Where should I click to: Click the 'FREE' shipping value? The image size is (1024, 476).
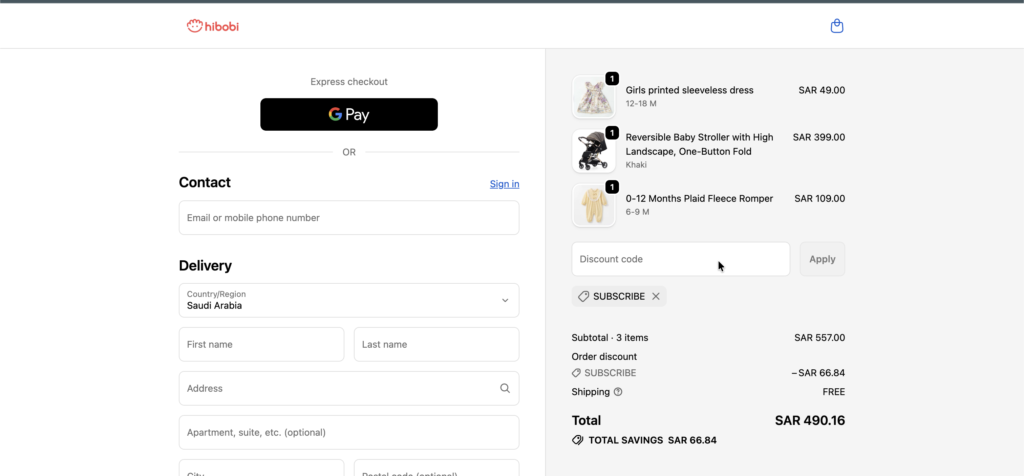pyautogui.click(x=834, y=392)
